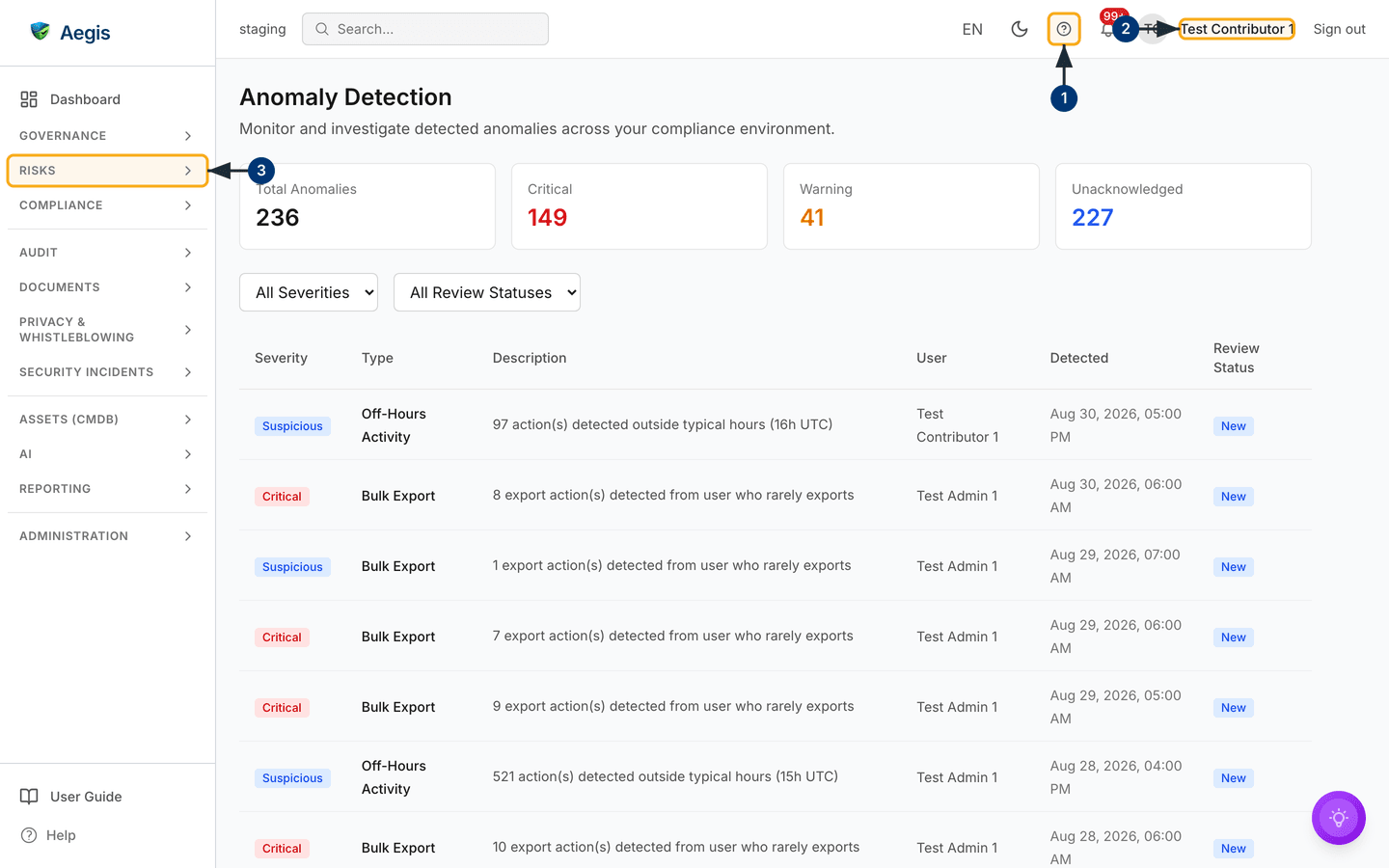Expand the Compliance section chevron
The image size is (1389, 868).
click(x=188, y=205)
